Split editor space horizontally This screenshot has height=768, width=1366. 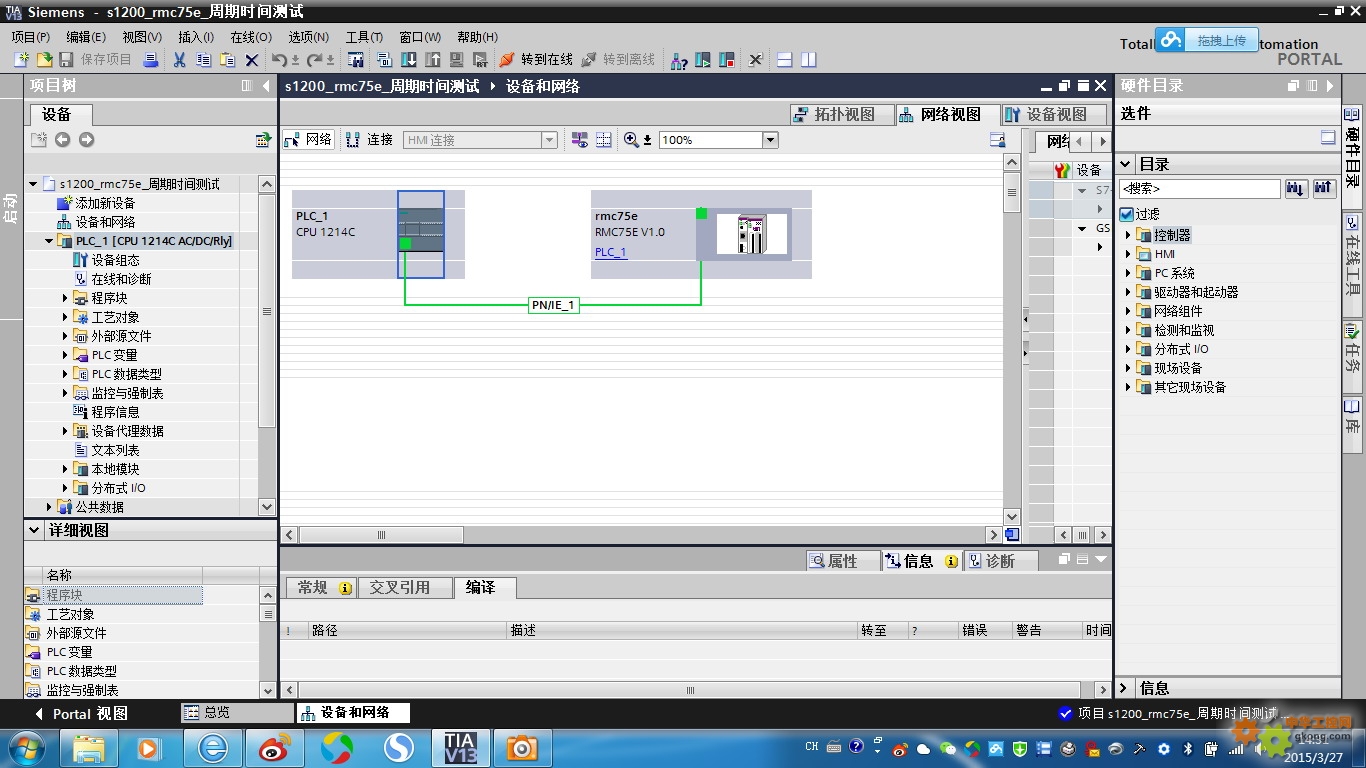point(785,60)
